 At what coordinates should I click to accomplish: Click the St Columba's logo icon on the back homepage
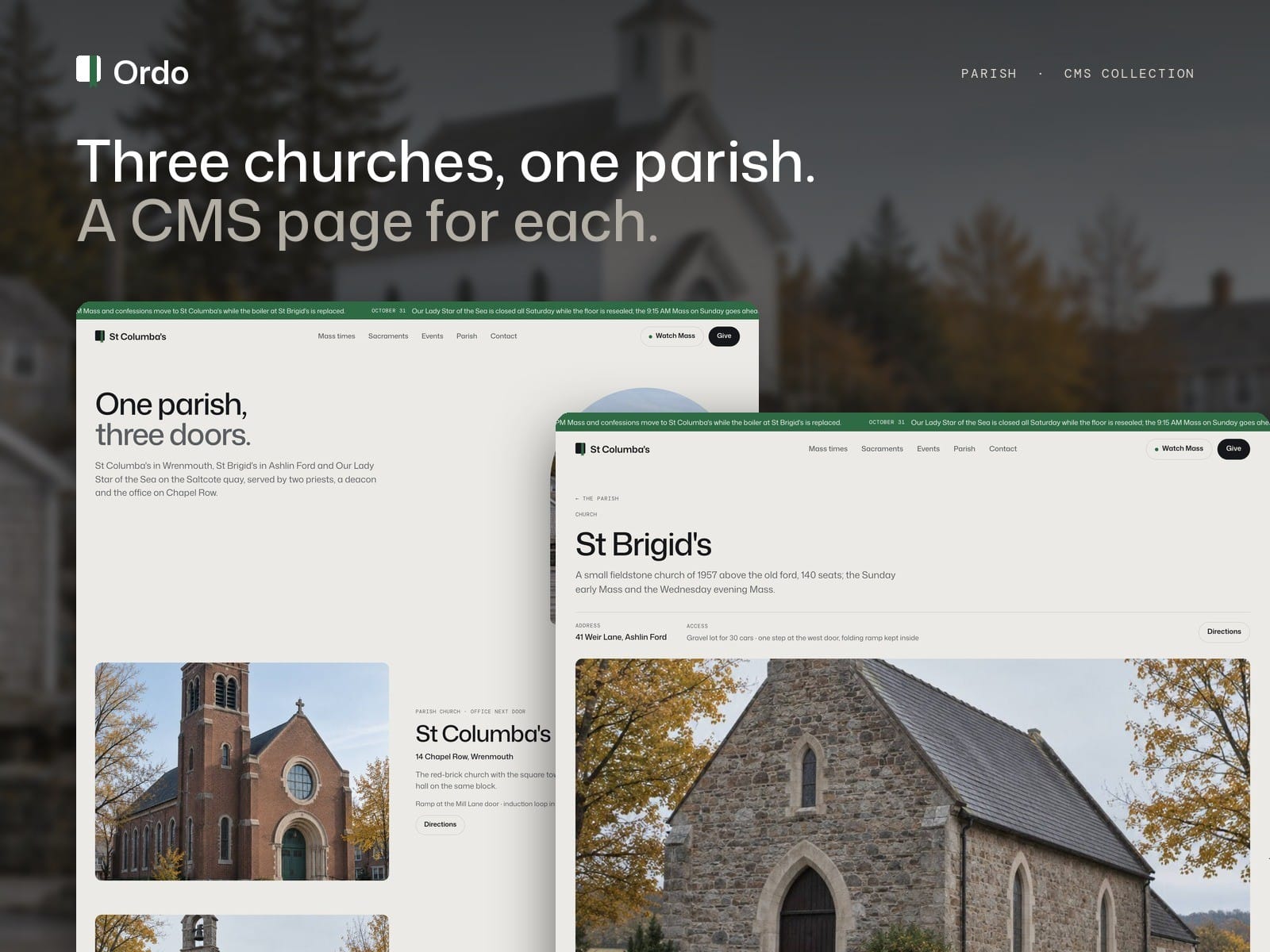pyautogui.click(x=100, y=336)
